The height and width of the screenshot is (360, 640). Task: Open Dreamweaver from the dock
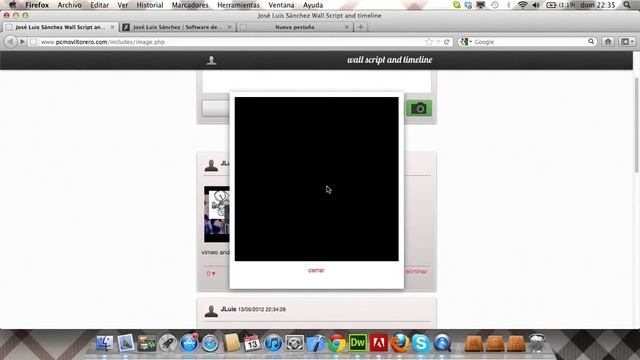[x=358, y=343]
